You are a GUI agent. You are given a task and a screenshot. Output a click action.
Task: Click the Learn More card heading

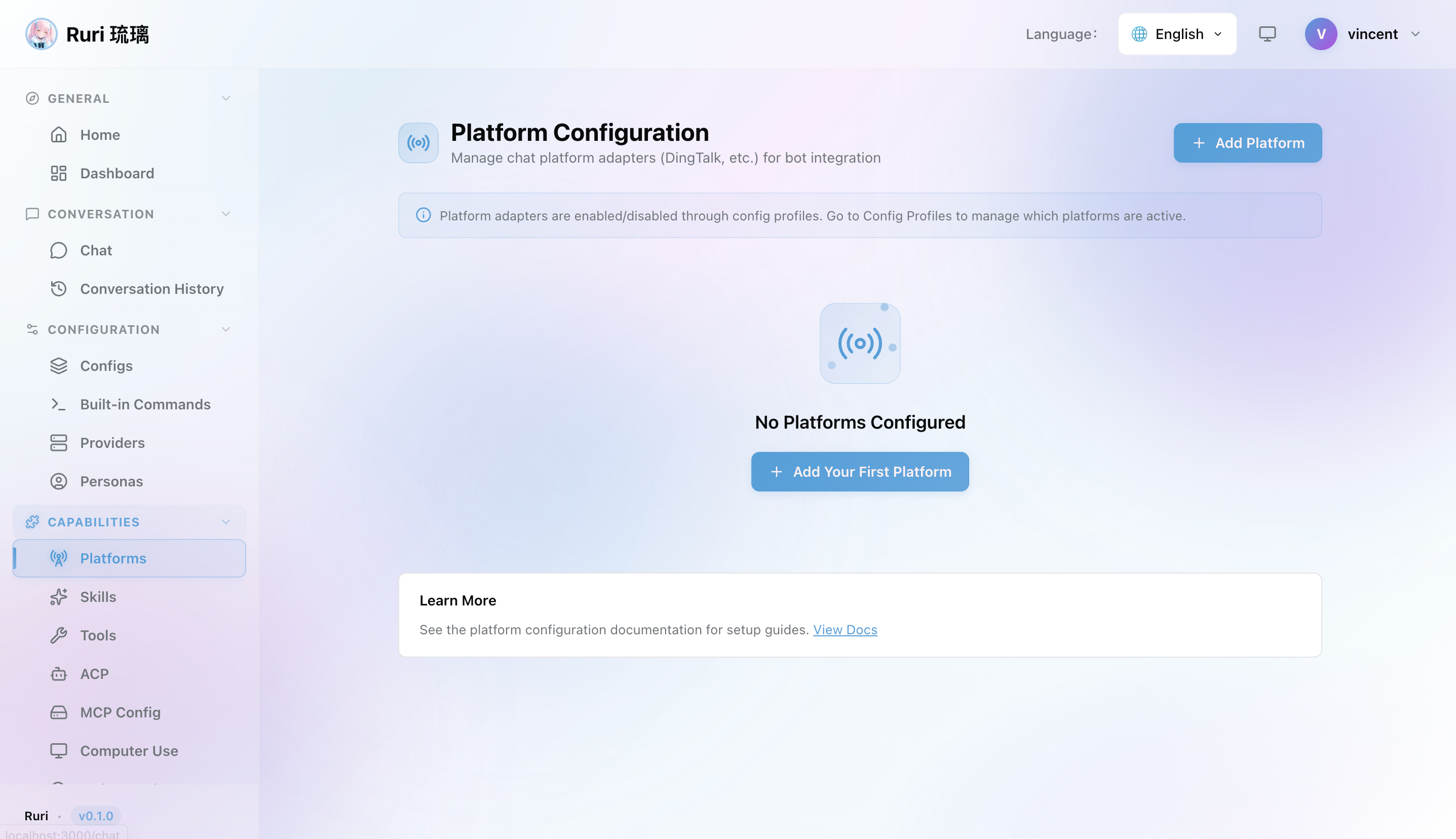tap(457, 600)
